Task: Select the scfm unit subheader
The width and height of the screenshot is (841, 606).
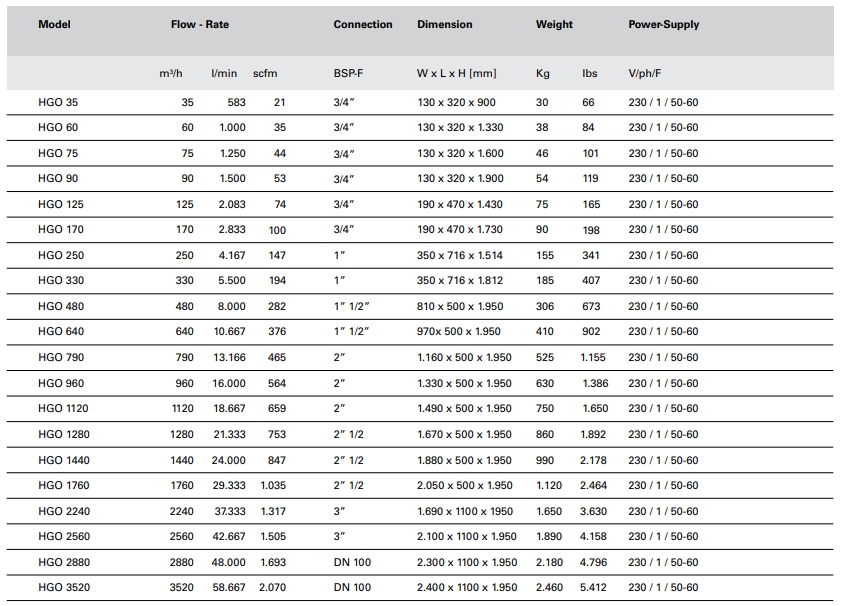Action: pyautogui.click(x=265, y=74)
